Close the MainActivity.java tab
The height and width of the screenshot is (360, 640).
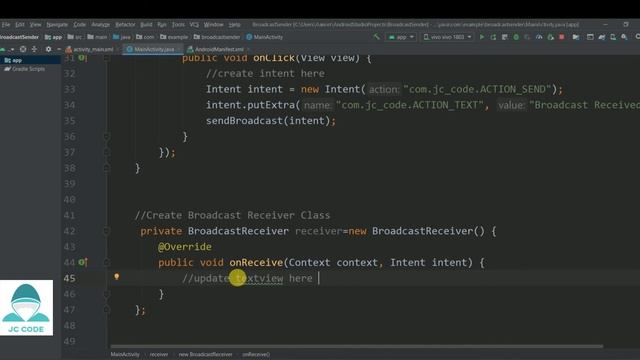178,49
